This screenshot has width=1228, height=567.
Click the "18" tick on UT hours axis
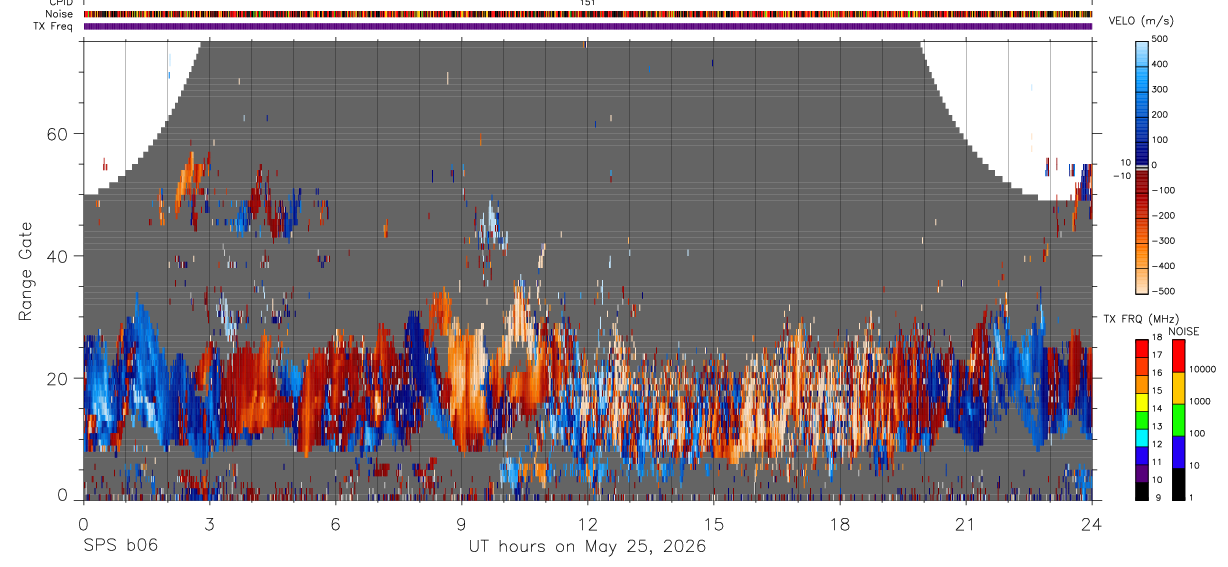tap(840, 523)
